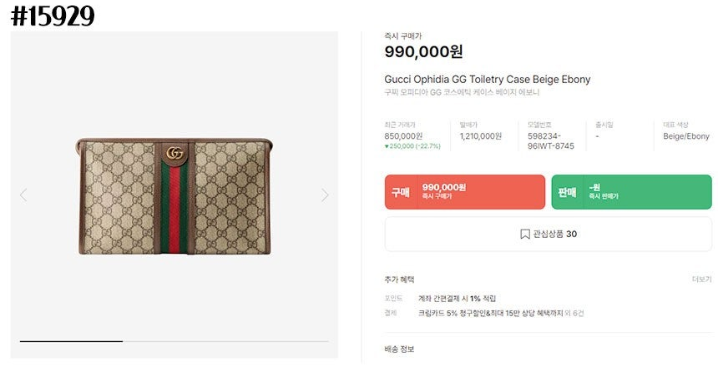This screenshot has width=718, height=388.
Task: Click the product title Gucci Ophidia GG Toiletry Case
Action: (x=487, y=79)
